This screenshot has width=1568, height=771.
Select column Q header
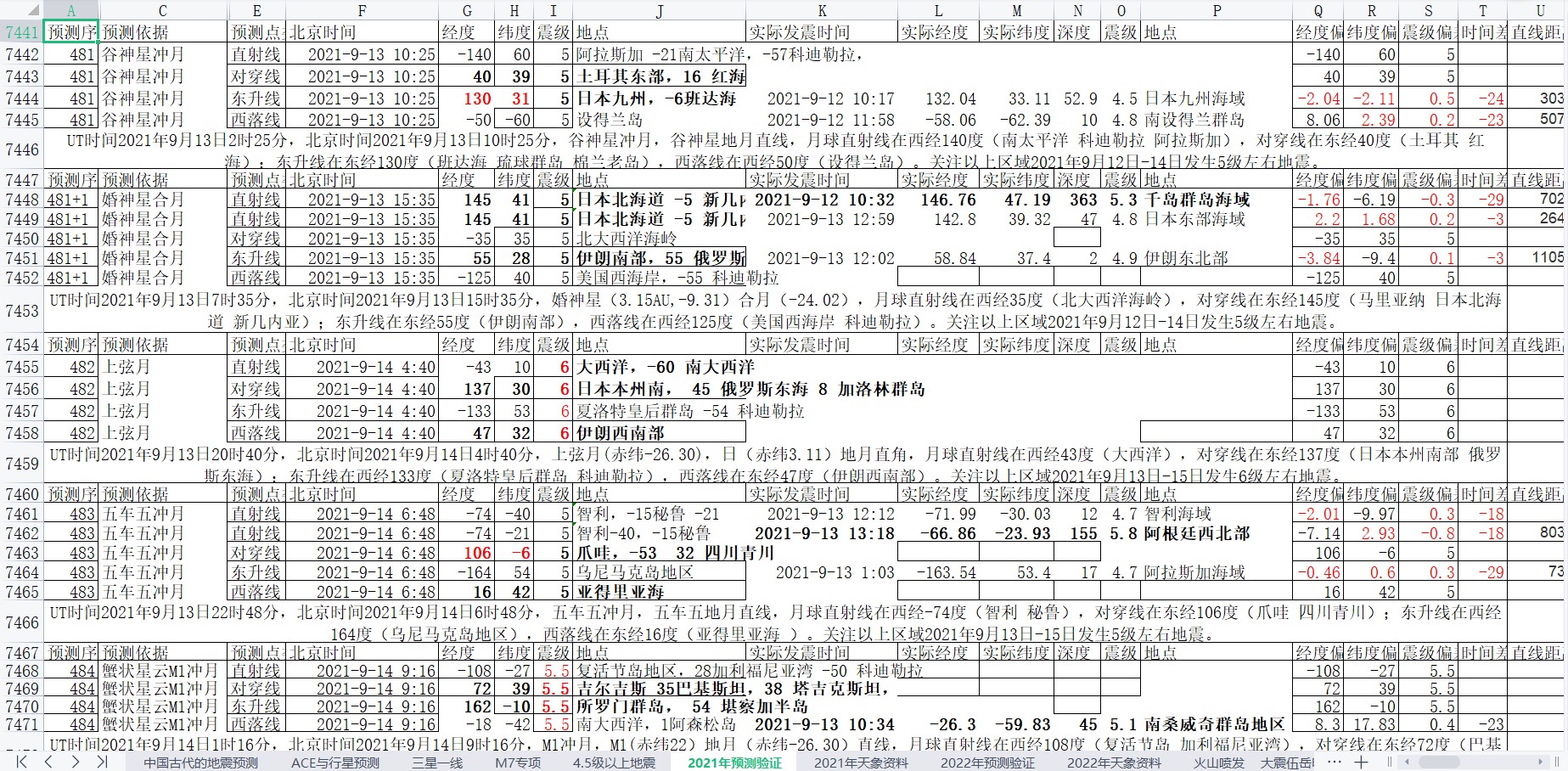tap(1318, 10)
